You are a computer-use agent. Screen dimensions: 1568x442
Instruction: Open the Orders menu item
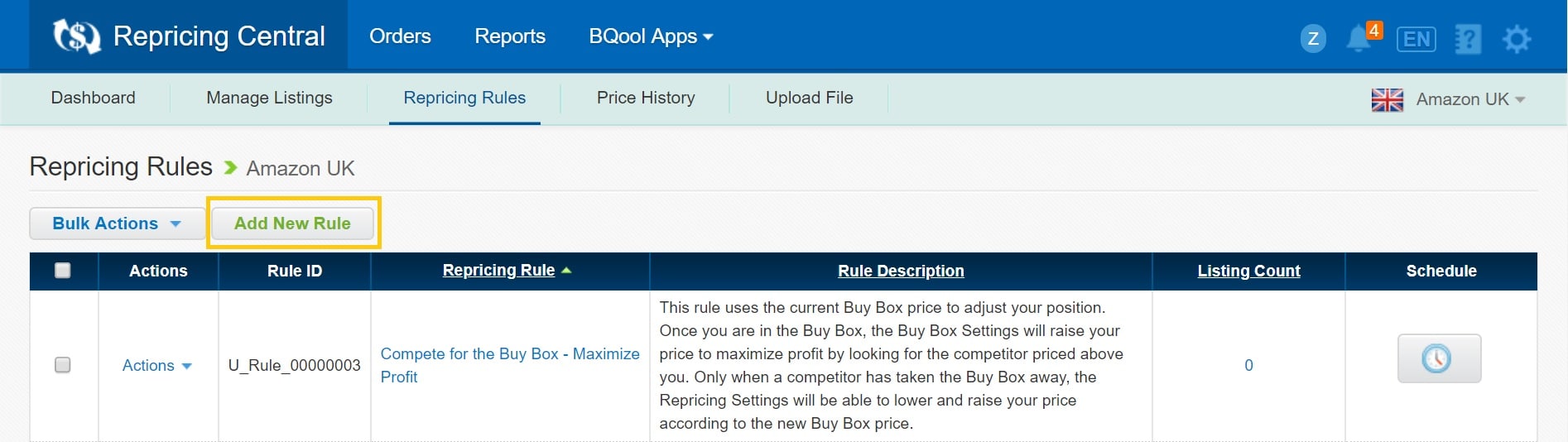[400, 36]
